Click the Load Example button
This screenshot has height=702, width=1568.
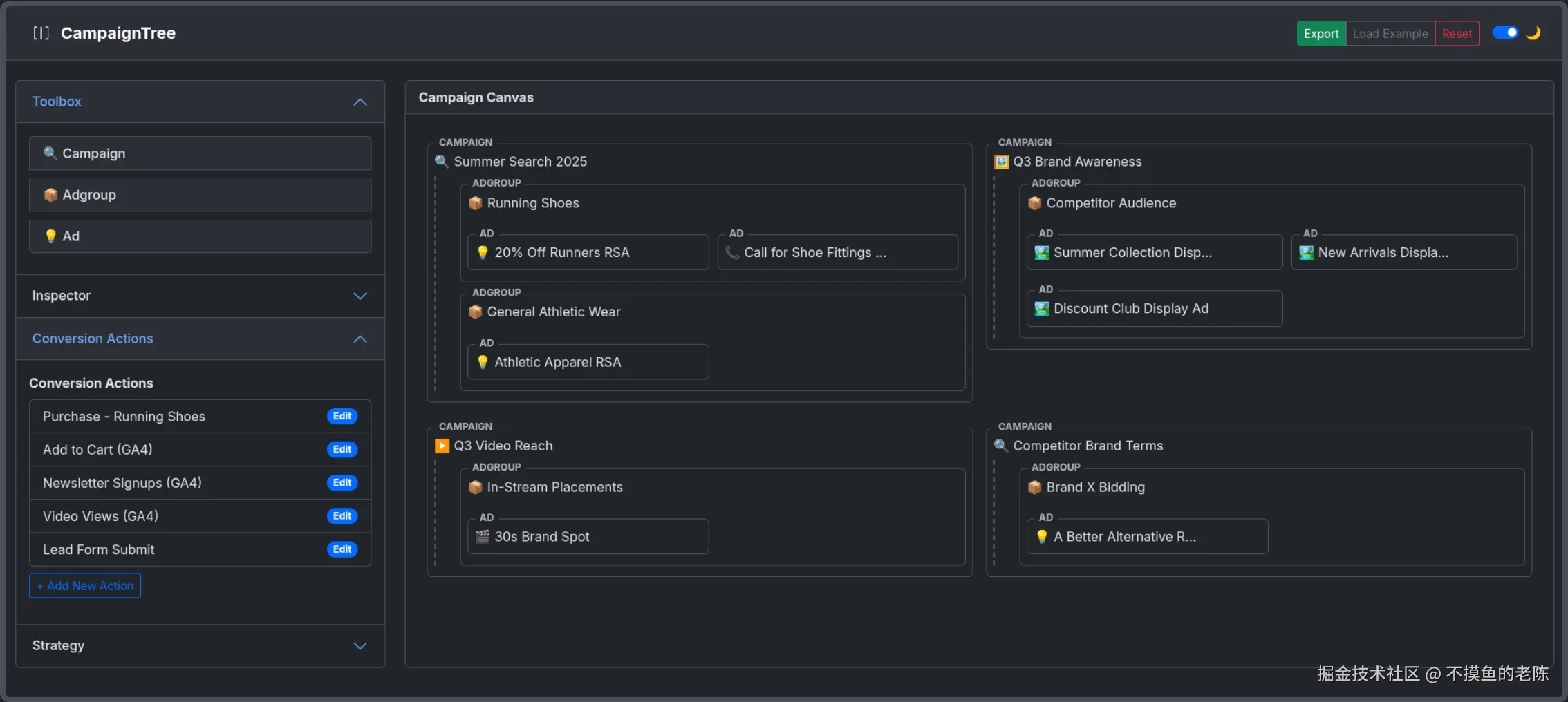[x=1390, y=34]
